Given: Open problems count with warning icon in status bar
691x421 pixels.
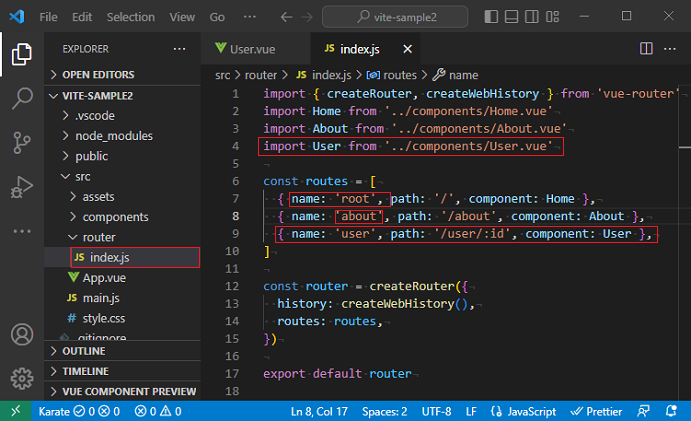Looking at the screenshot, I should click(x=158, y=411).
